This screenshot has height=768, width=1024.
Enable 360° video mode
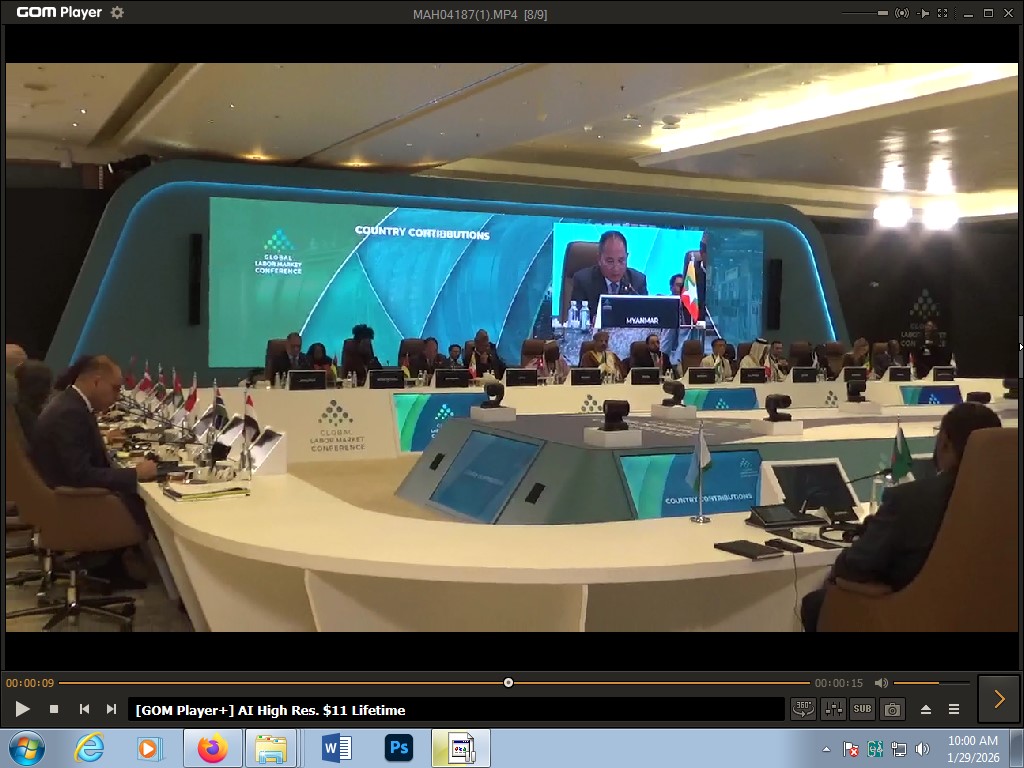[803, 709]
